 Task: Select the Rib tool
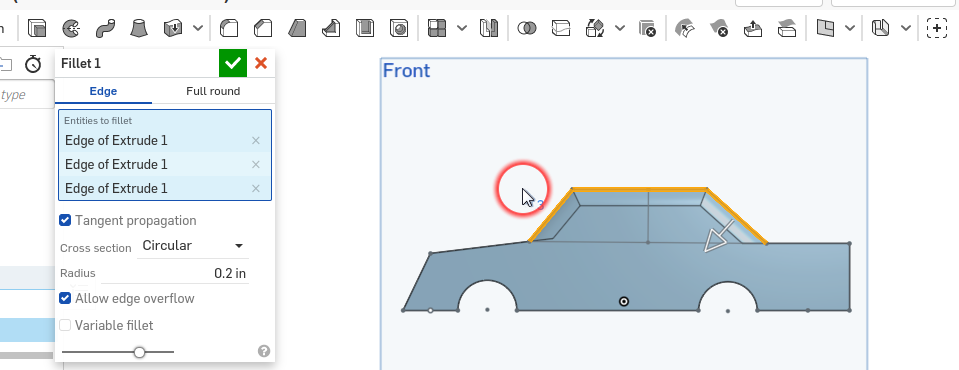(331, 28)
